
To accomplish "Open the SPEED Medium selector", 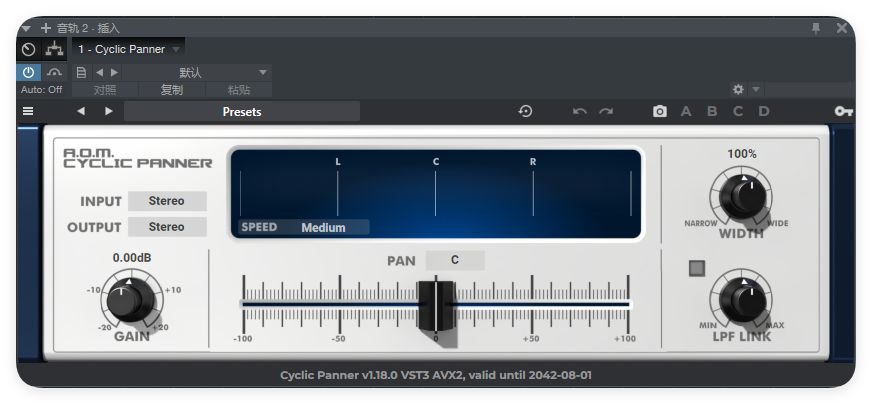I will pyautogui.click(x=304, y=227).
